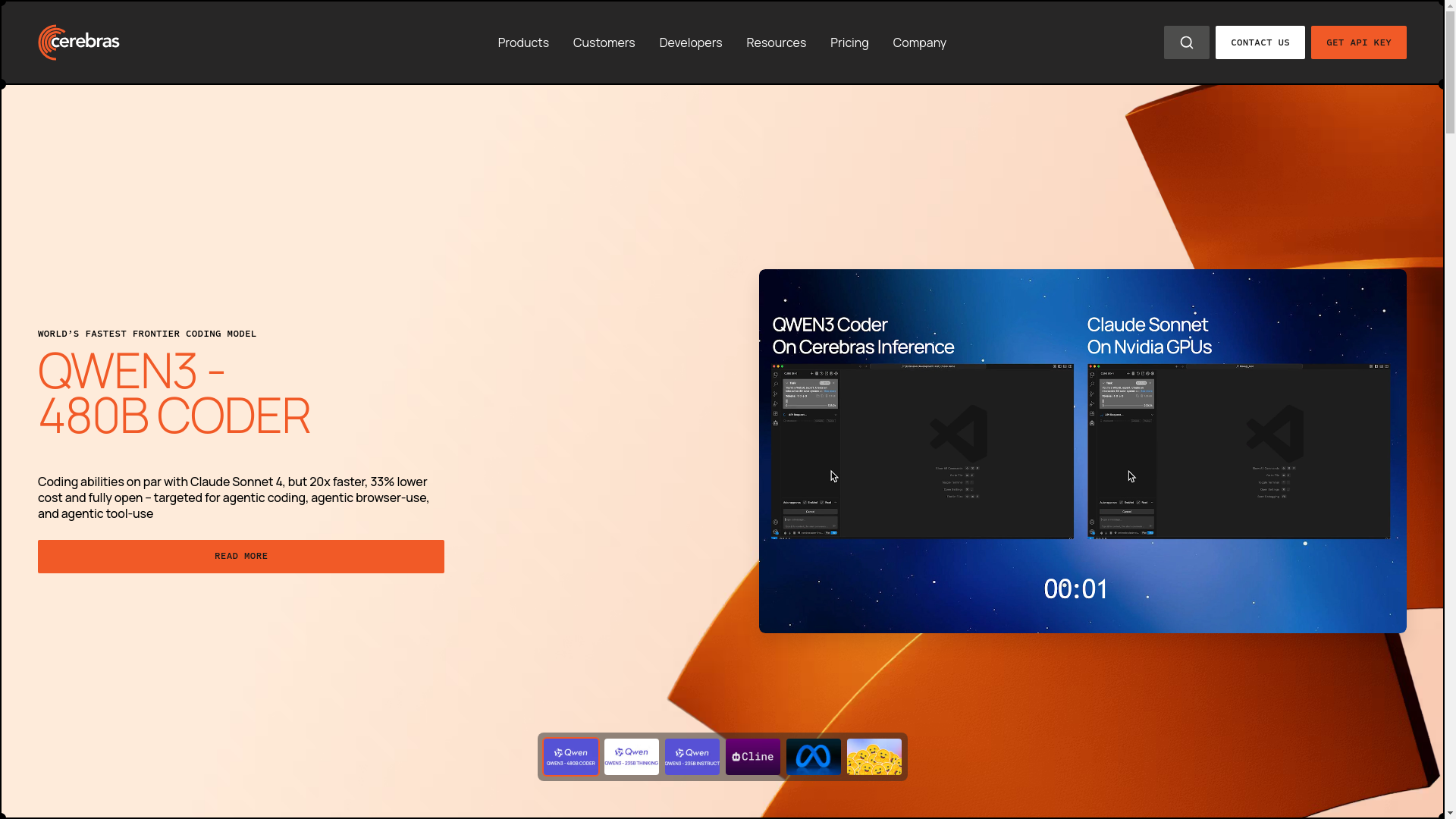Select the Qwen3-480B Coder slide thumbnail
The image size is (1456, 819).
(571, 757)
